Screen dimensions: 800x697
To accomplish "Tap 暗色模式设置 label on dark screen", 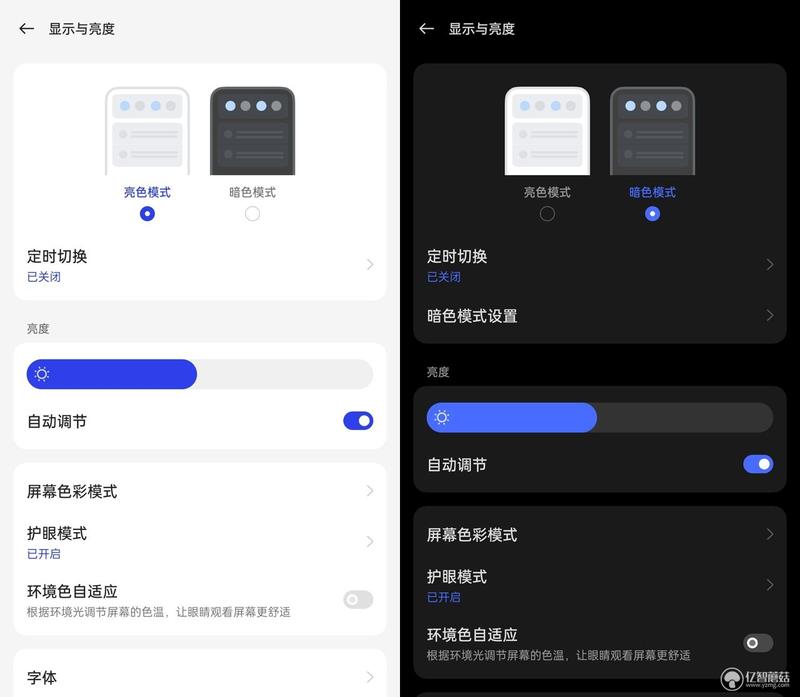I will 472,316.
